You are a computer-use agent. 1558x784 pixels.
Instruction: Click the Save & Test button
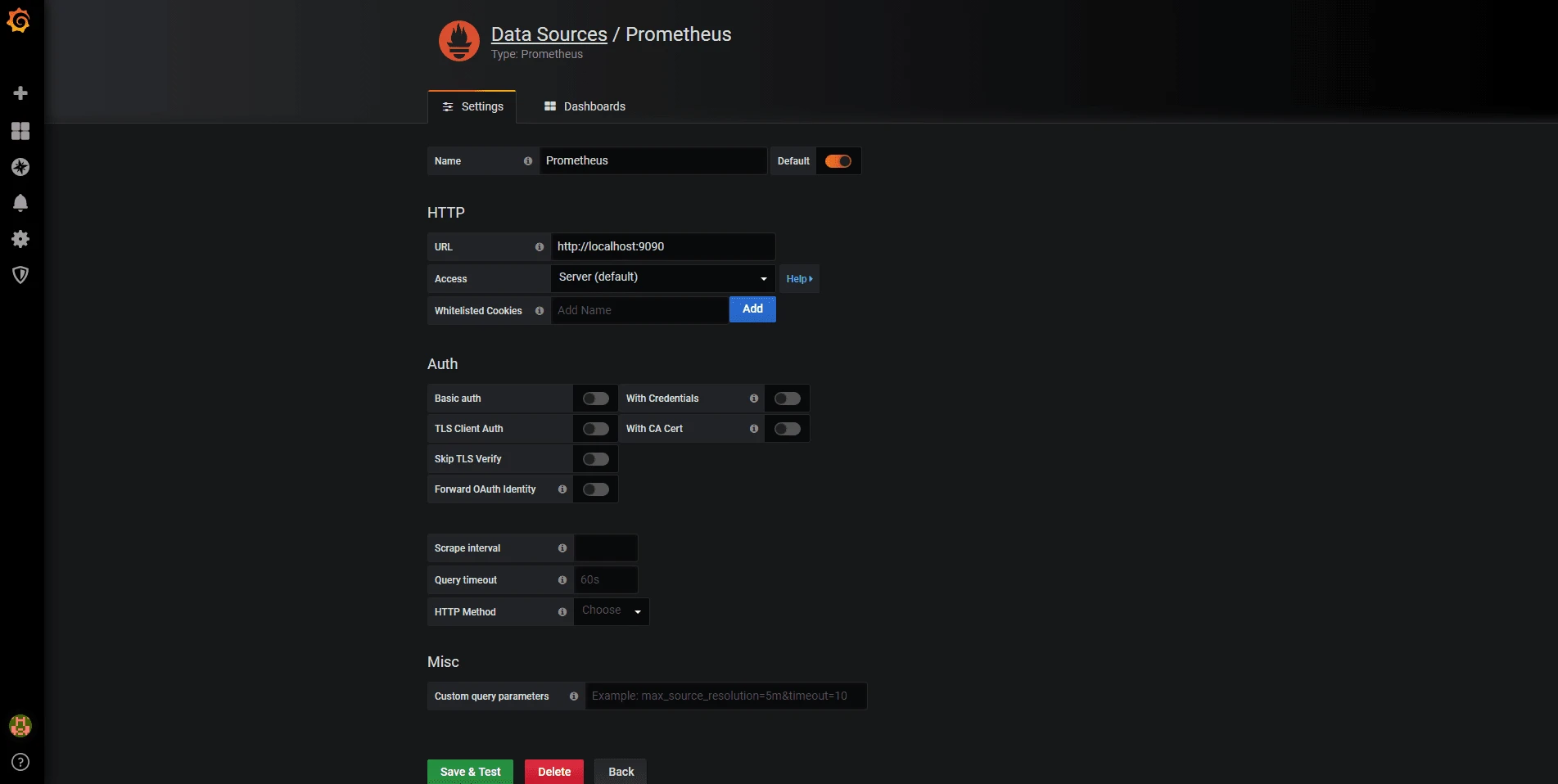pyautogui.click(x=470, y=772)
